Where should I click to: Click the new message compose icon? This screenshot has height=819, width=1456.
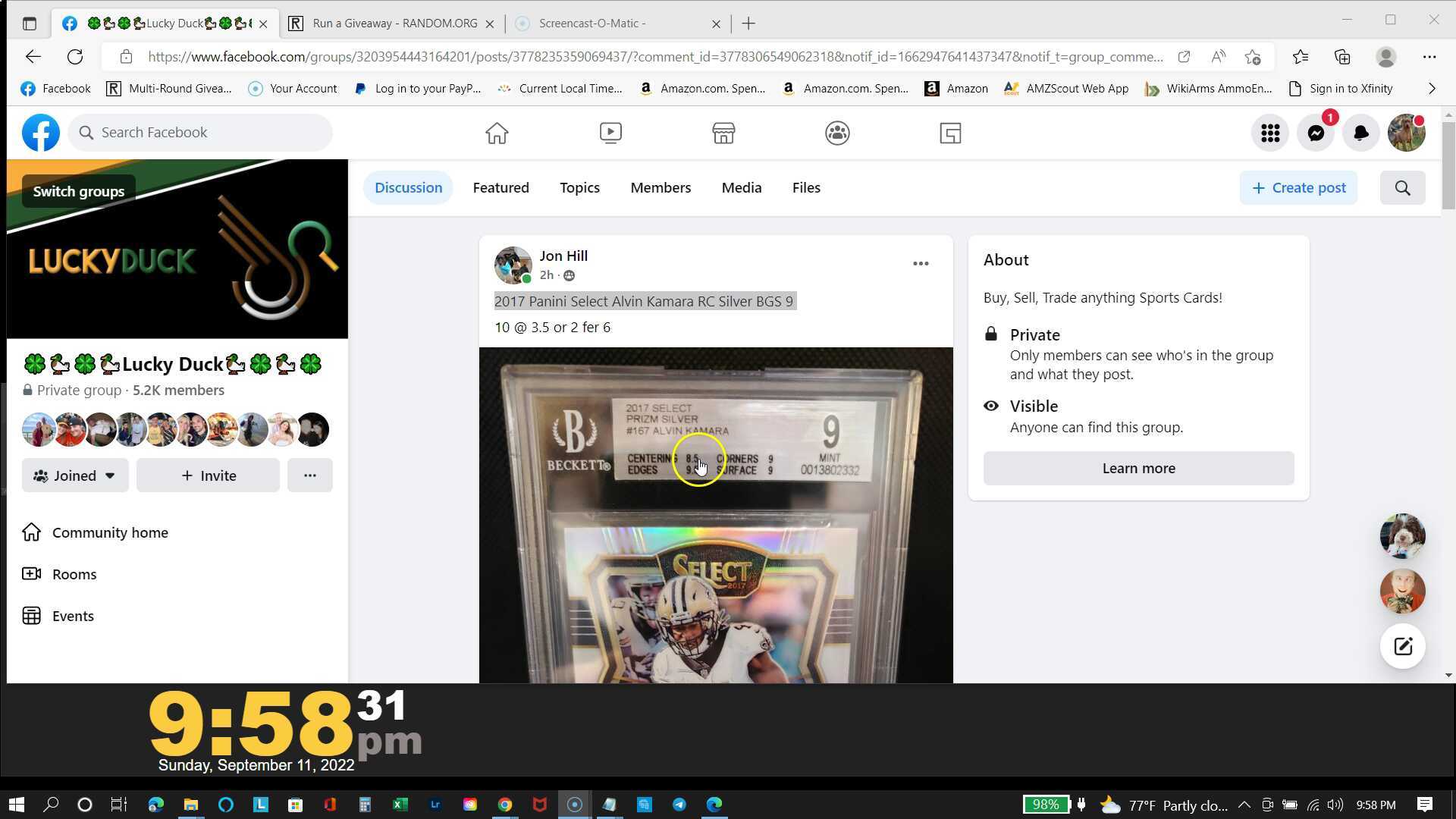tap(1402, 646)
